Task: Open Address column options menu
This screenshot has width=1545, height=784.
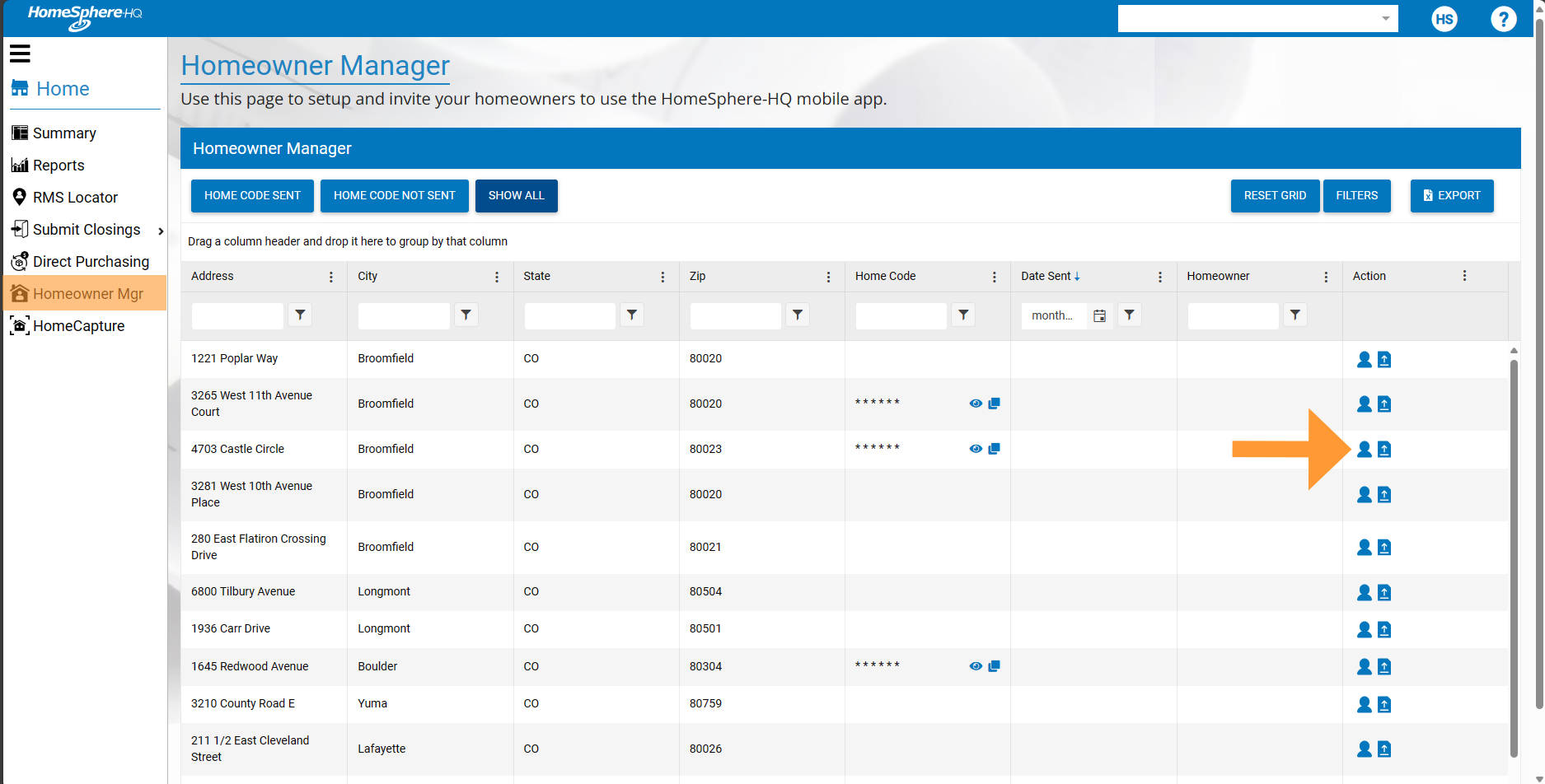Action: pyautogui.click(x=331, y=277)
